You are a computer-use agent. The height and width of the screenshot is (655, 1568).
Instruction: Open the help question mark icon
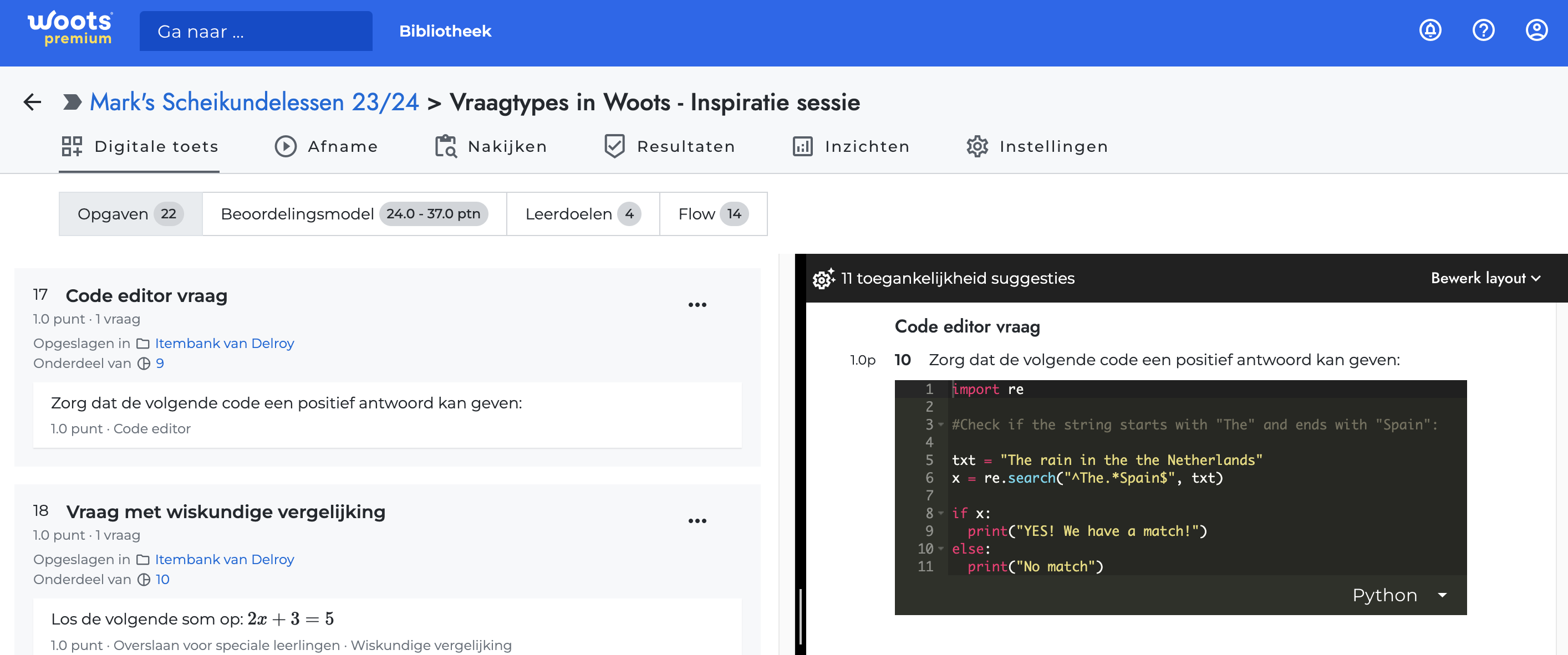pos(1483,30)
